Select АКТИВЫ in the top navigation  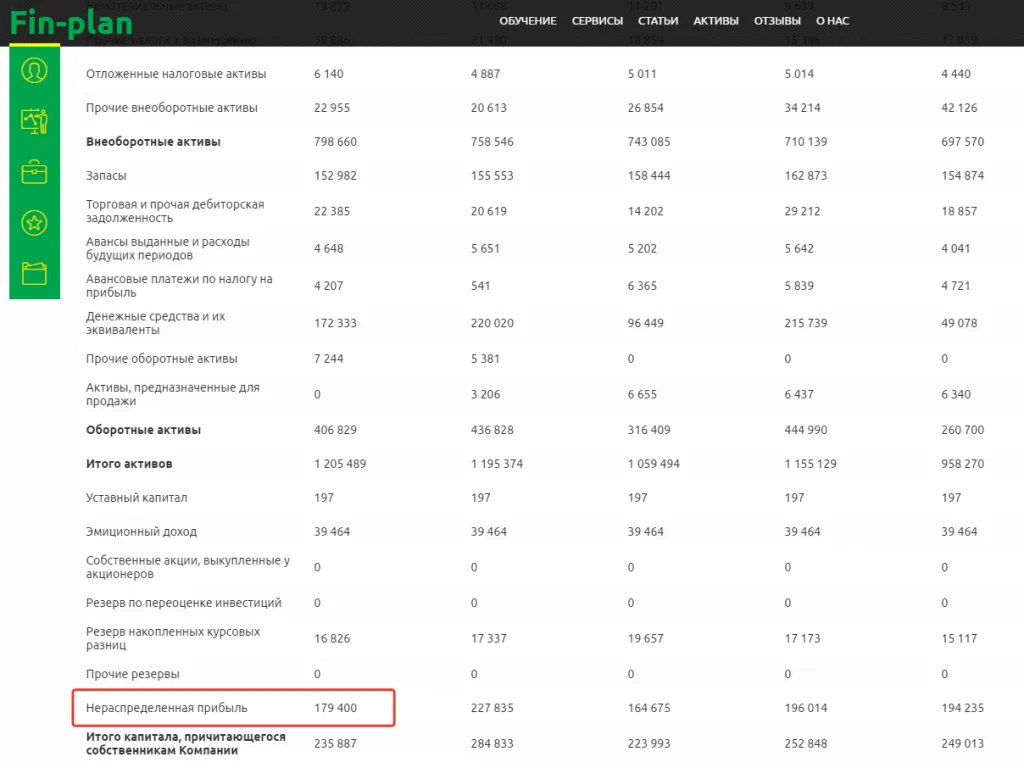coord(716,21)
